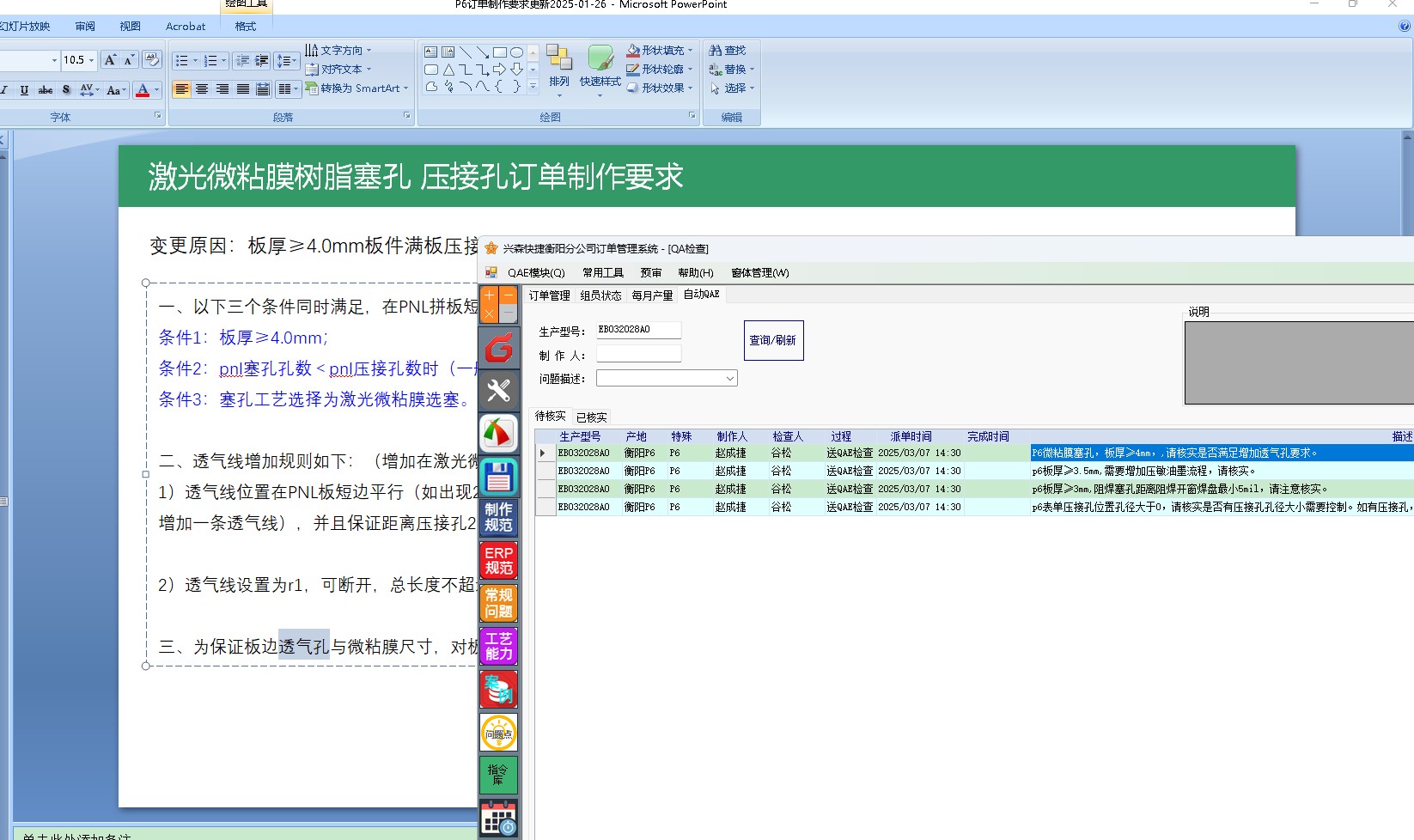1414x840 pixels.
Task: Select Align Left paragraph toggle
Action: (x=181, y=89)
